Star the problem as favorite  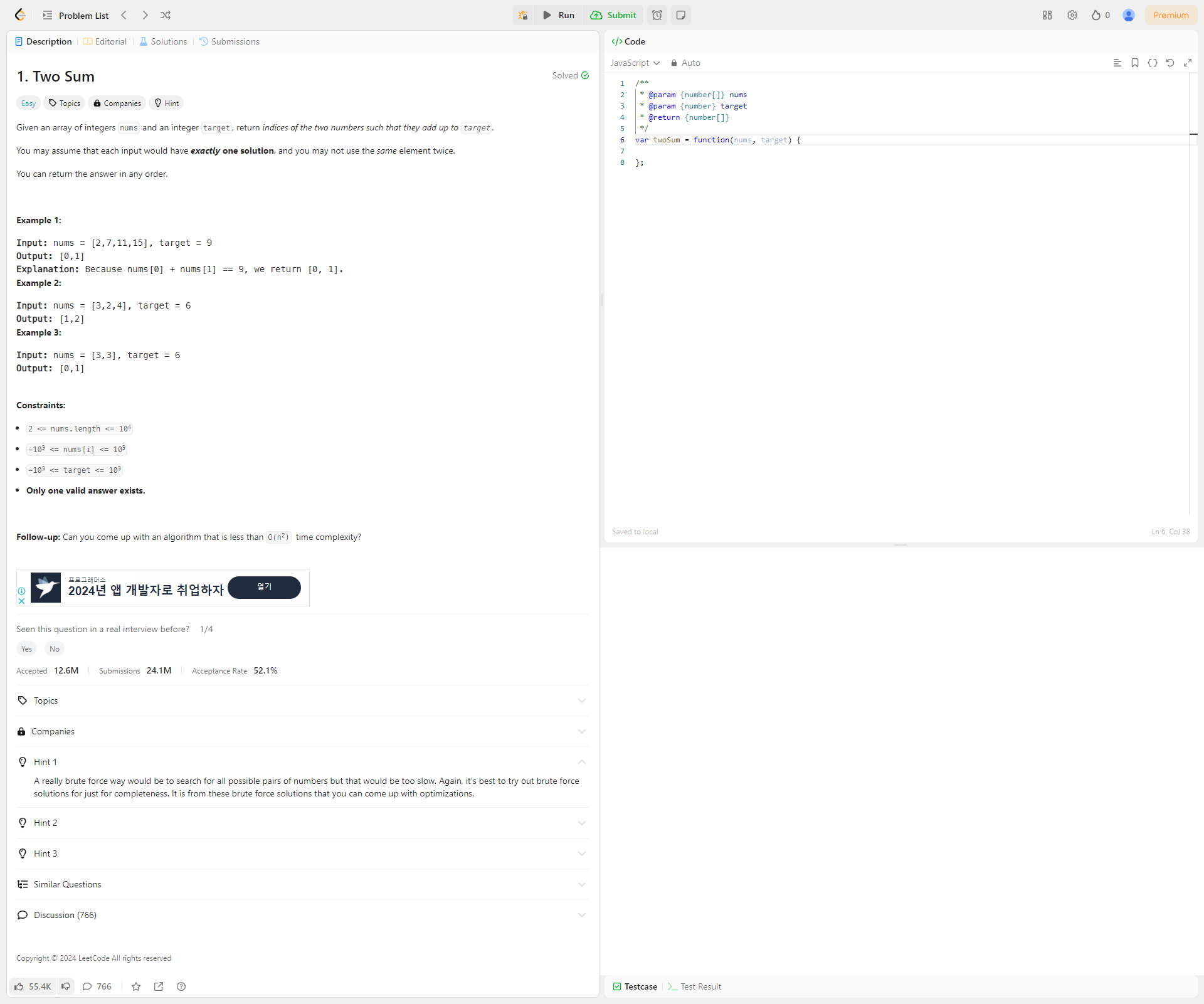[136, 986]
